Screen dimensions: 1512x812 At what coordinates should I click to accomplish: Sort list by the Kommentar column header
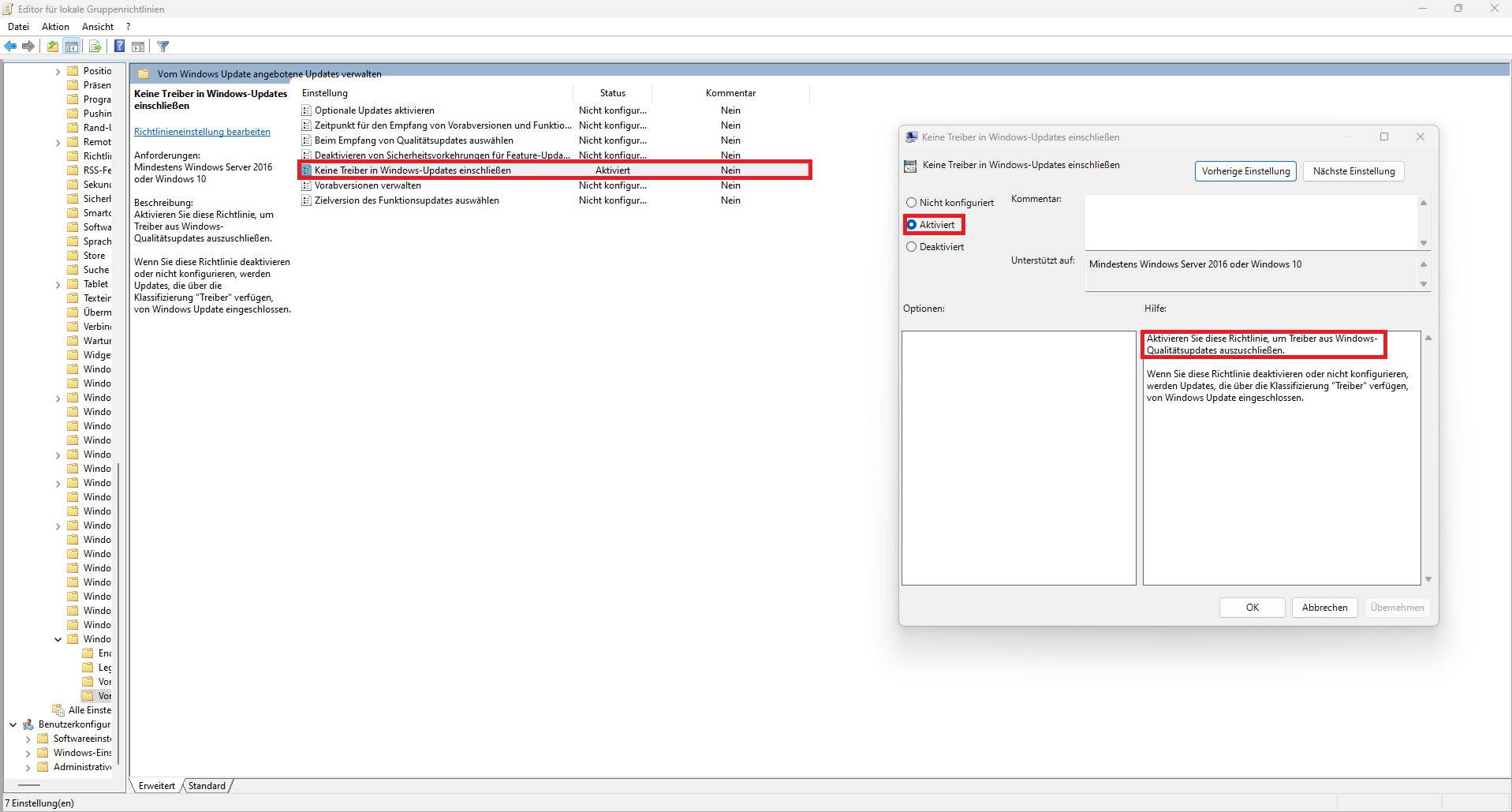(x=730, y=93)
